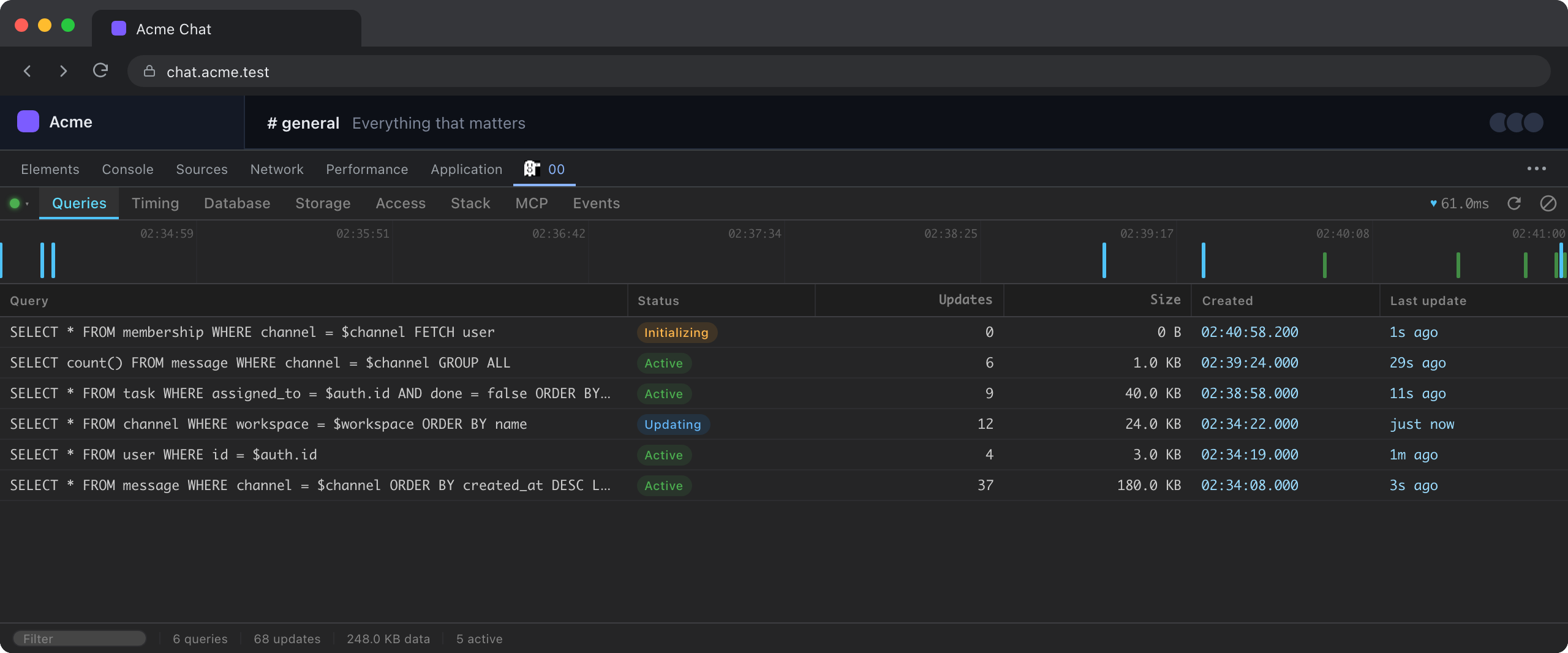Select the Storage sub-tab
Screen dimensions: 1568x653
(x=323, y=203)
